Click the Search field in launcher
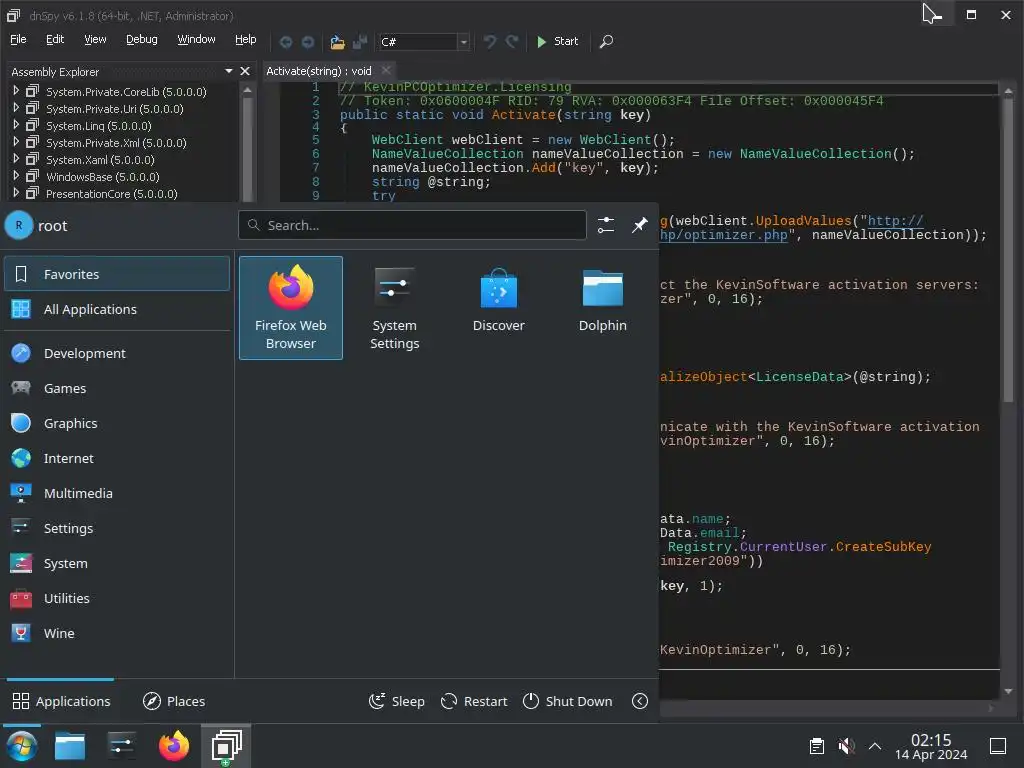 click(x=412, y=225)
